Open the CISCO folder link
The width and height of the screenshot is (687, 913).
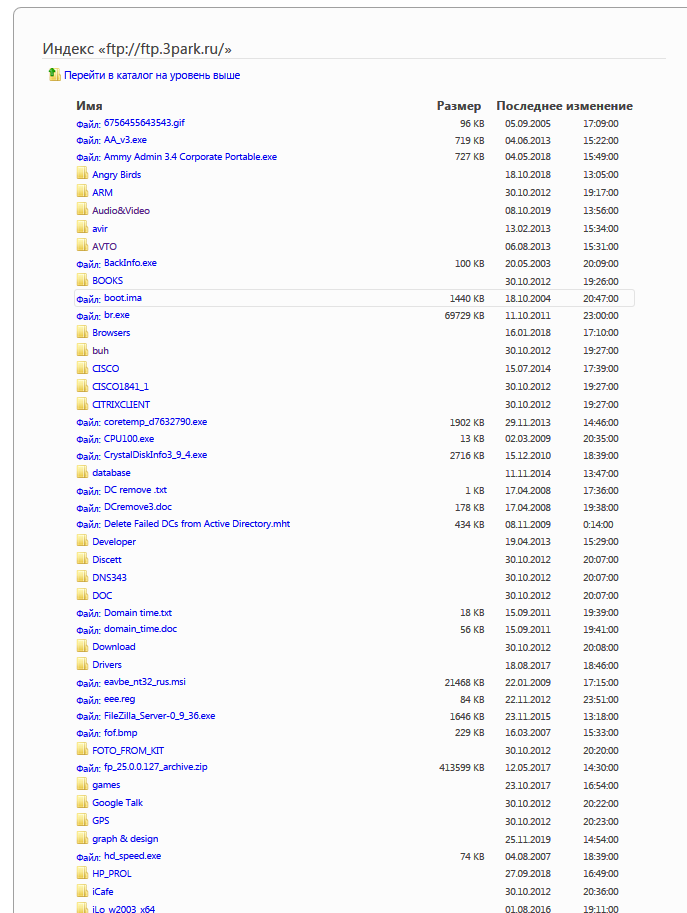pyautogui.click(x=105, y=369)
